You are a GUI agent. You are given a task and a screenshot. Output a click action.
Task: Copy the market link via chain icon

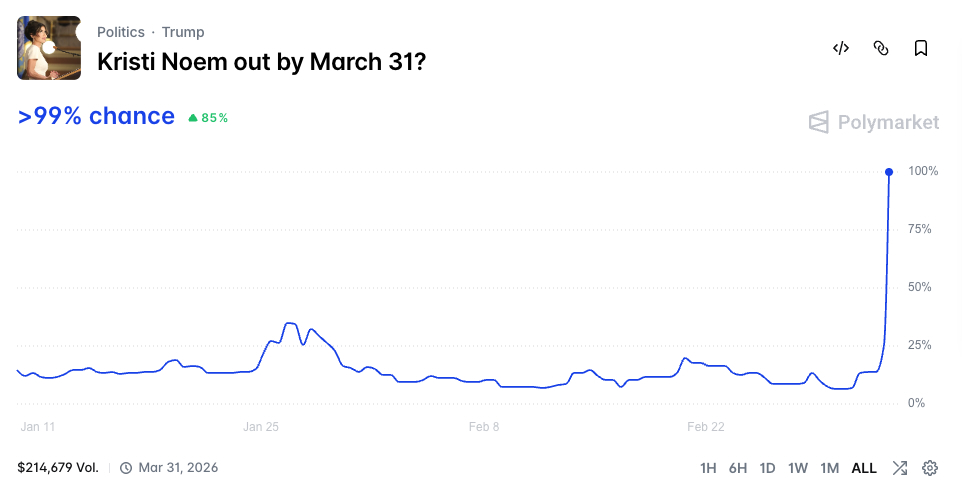pyautogui.click(x=881, y=48)
